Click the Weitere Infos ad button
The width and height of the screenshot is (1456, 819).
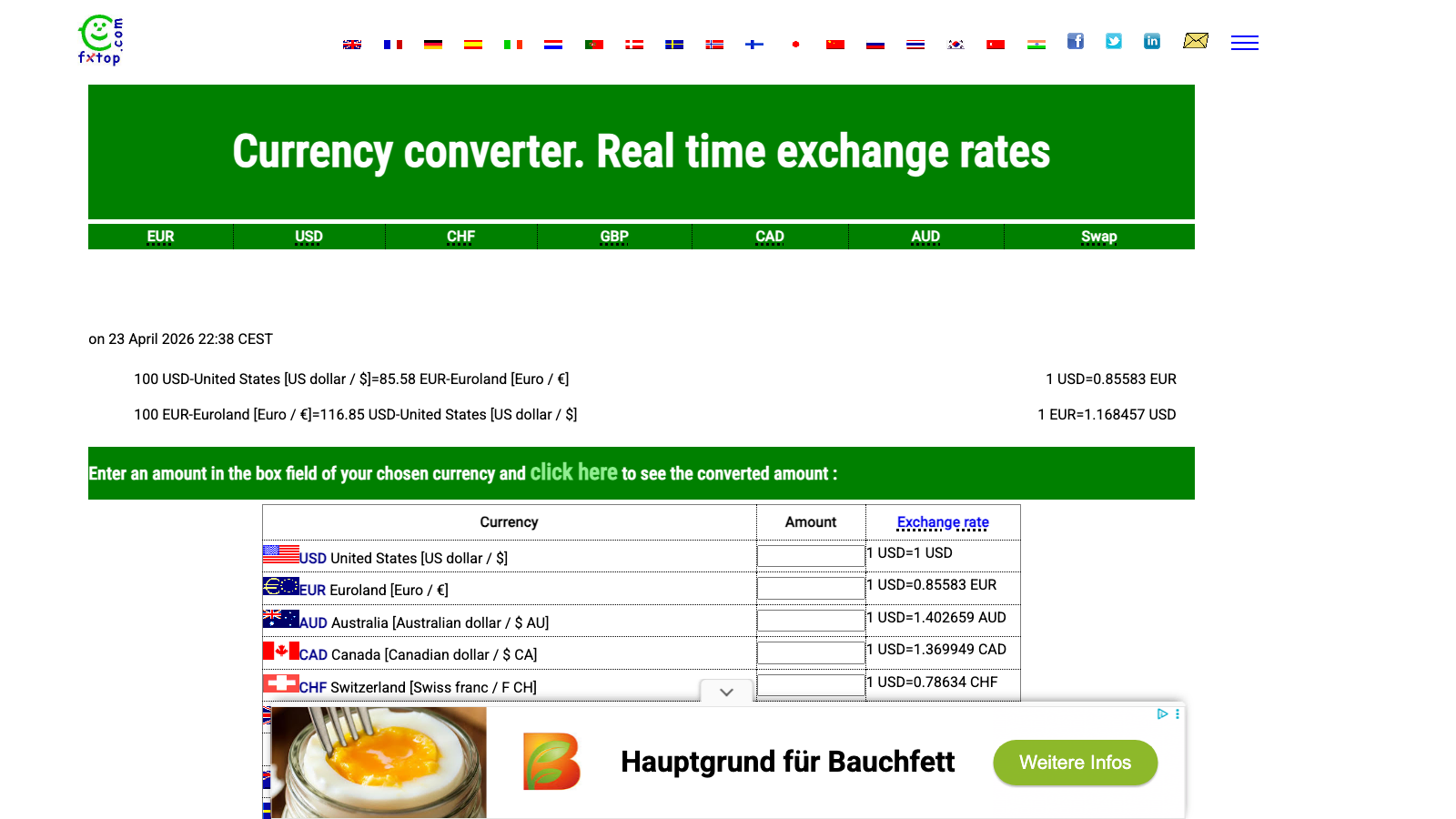1075,763
